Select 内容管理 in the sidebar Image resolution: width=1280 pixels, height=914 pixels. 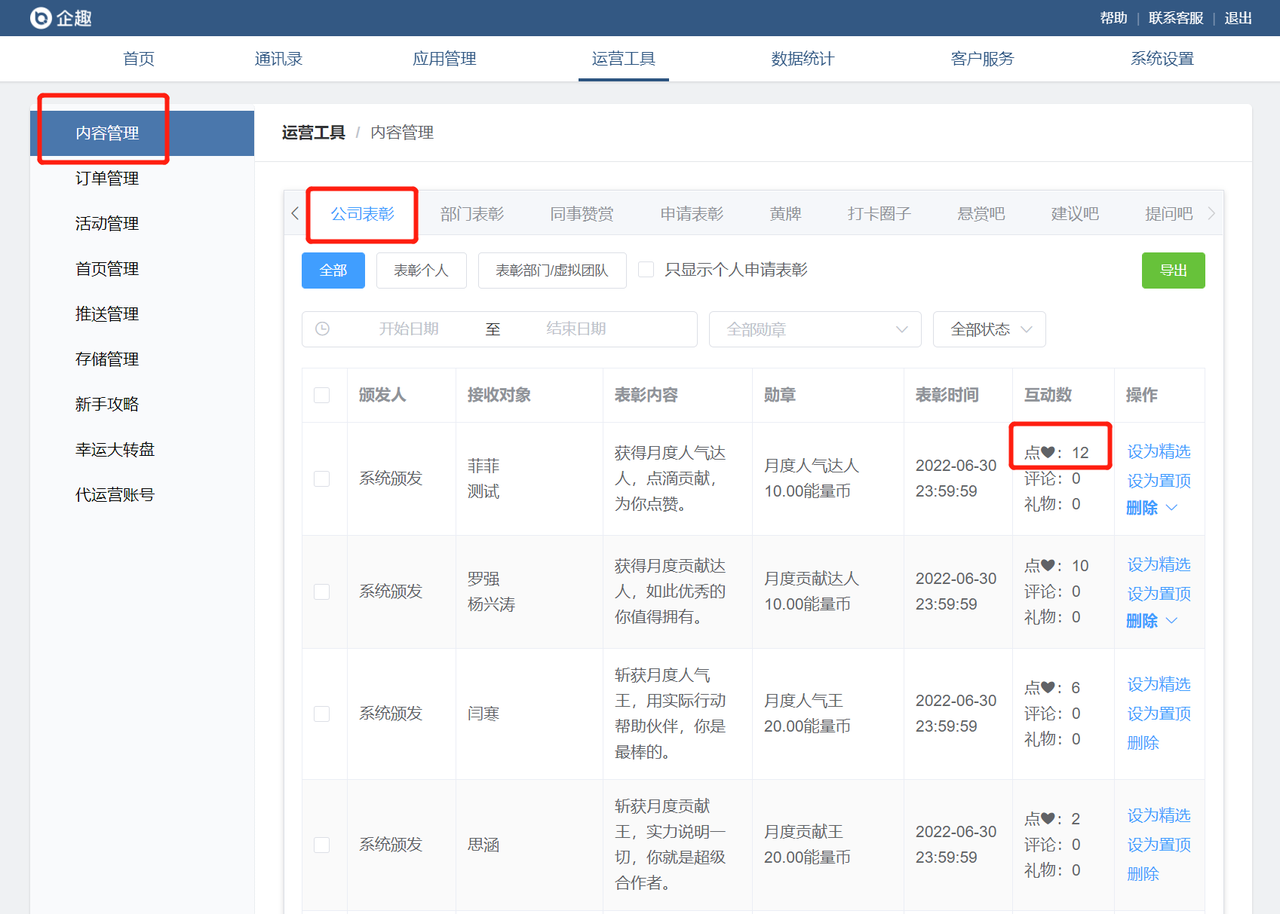pyautogui.click(x=142, y=133)
